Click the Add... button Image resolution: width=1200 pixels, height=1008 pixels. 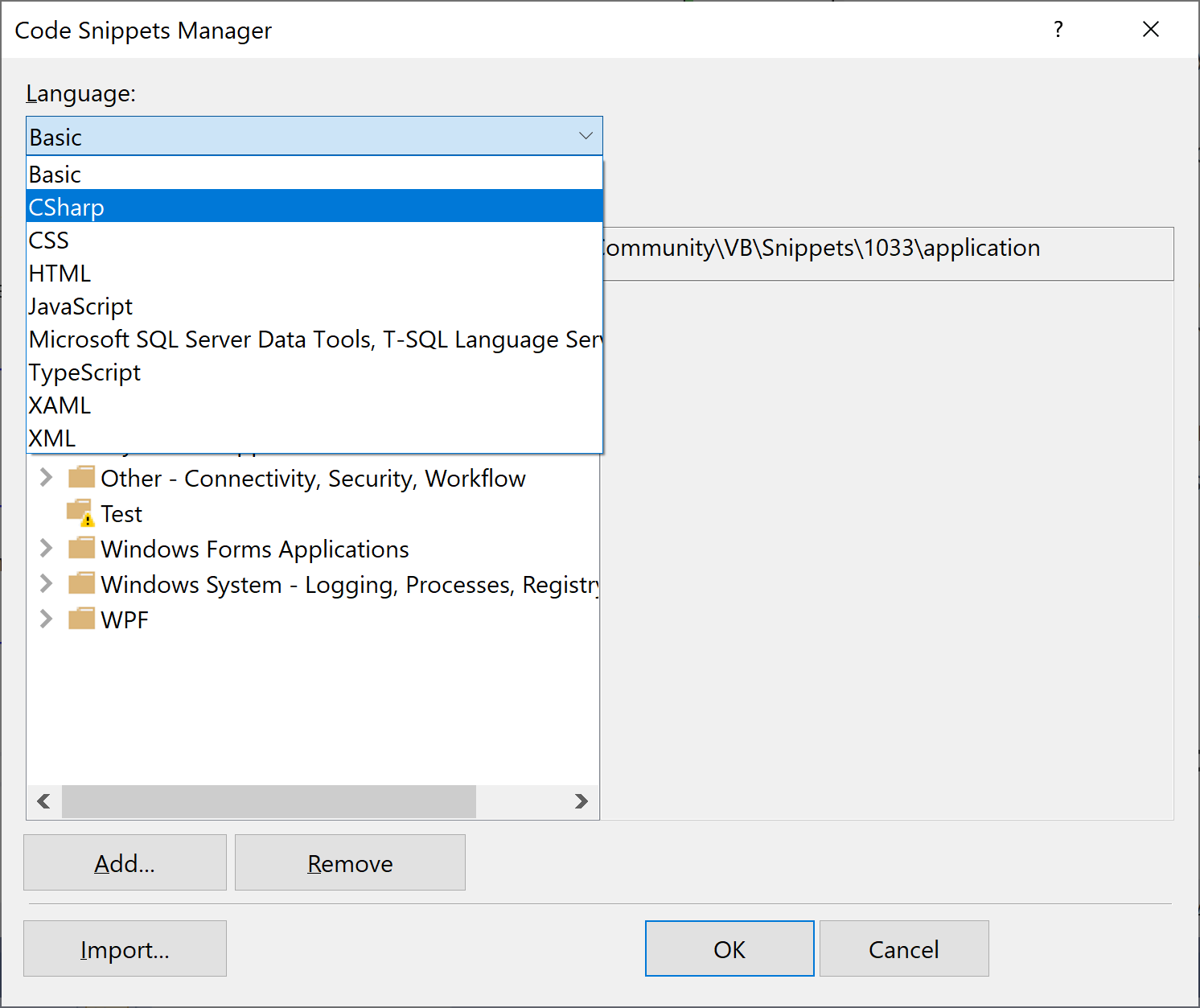[125, 862]
